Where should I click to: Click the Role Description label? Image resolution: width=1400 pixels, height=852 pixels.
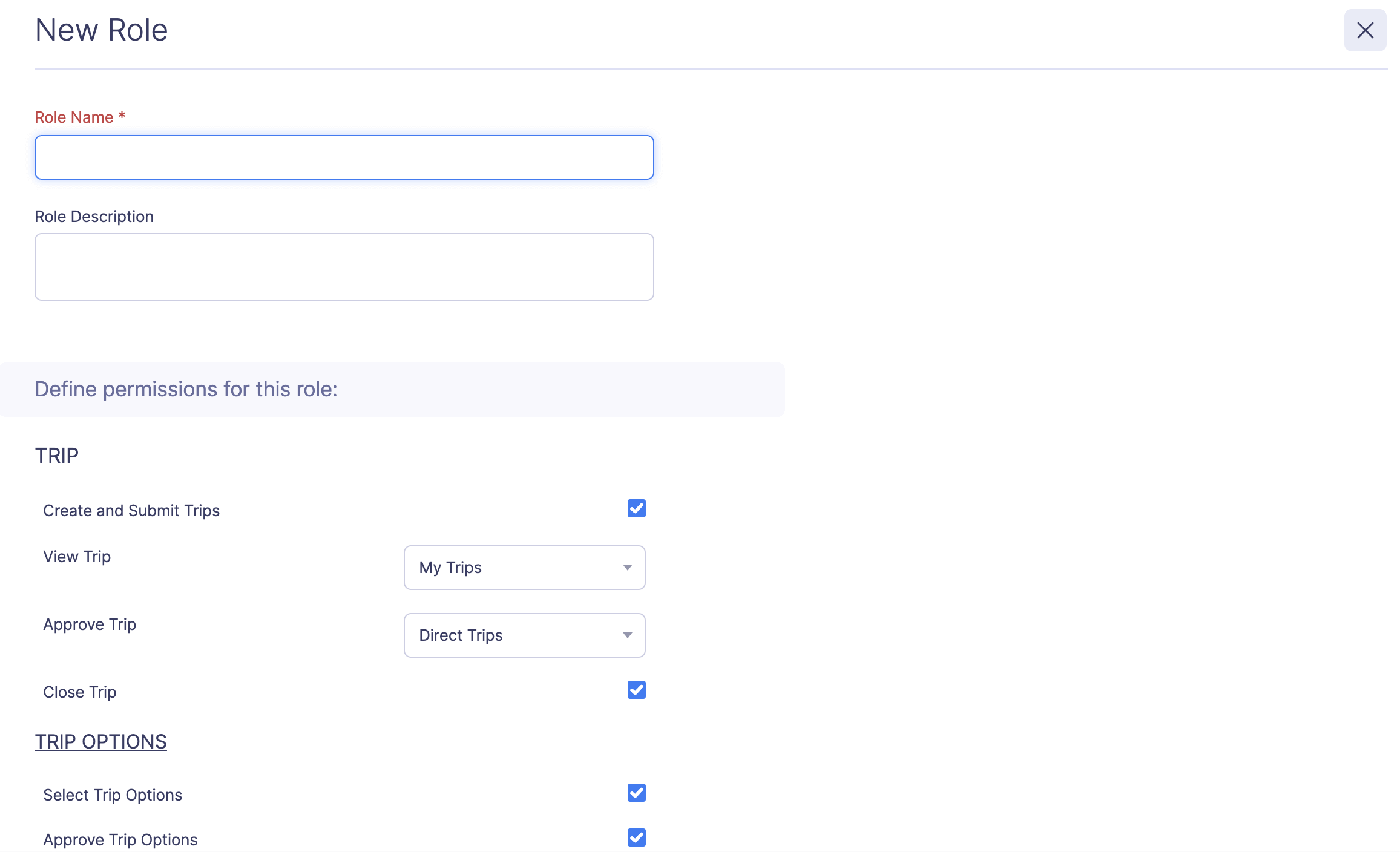click(94, 217)
